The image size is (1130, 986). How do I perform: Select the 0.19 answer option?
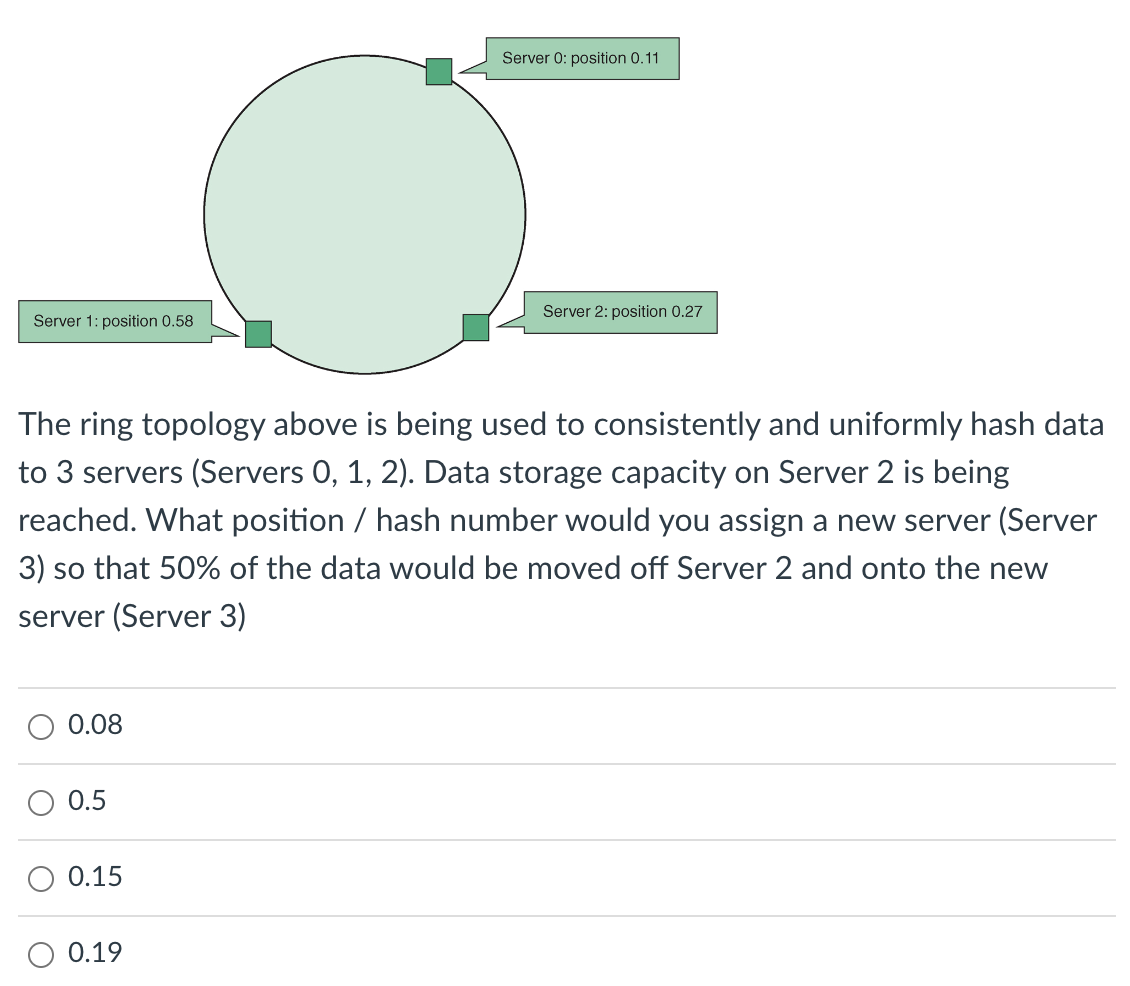point(41,954)
